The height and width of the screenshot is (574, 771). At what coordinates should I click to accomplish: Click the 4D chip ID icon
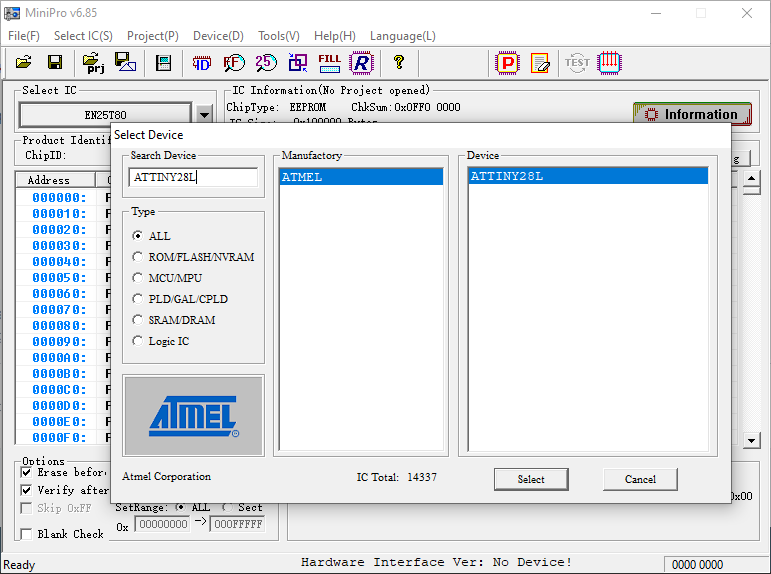point(202,63)
